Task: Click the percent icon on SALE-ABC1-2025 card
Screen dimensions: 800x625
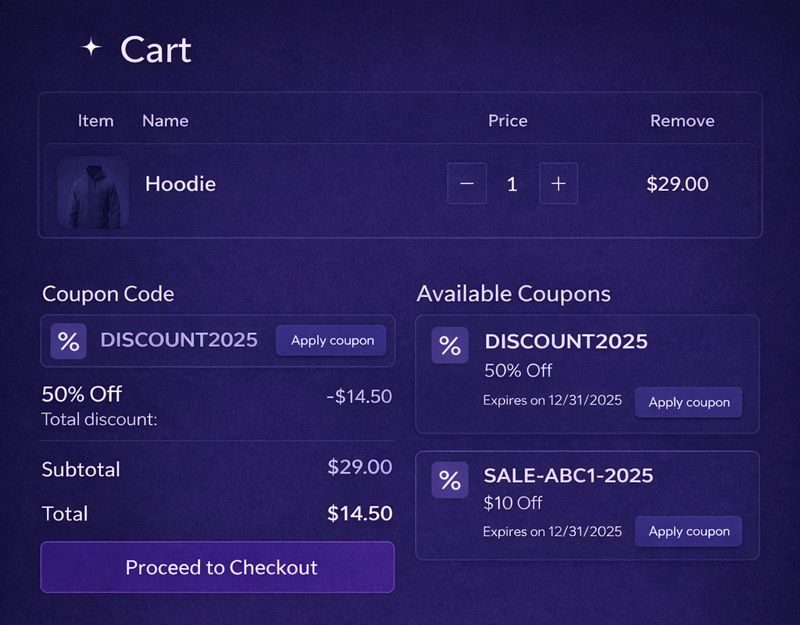Action: [x=450, y=480]
